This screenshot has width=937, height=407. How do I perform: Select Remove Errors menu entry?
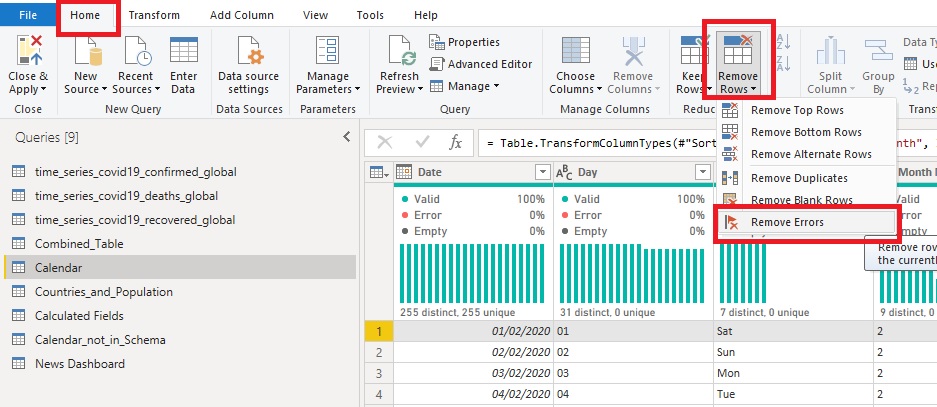pos(806,222)
